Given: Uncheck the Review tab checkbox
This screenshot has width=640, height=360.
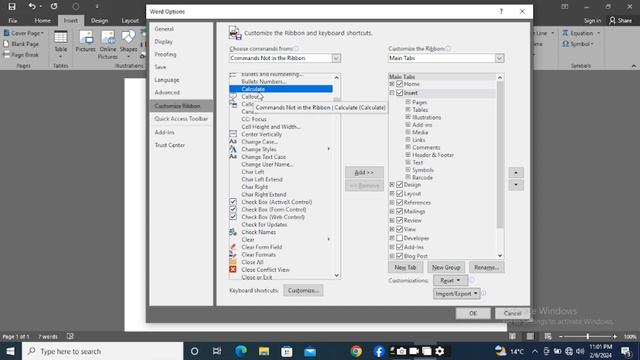Looking at the screenshot, I should pyautogui.click(x=400, y=220).
